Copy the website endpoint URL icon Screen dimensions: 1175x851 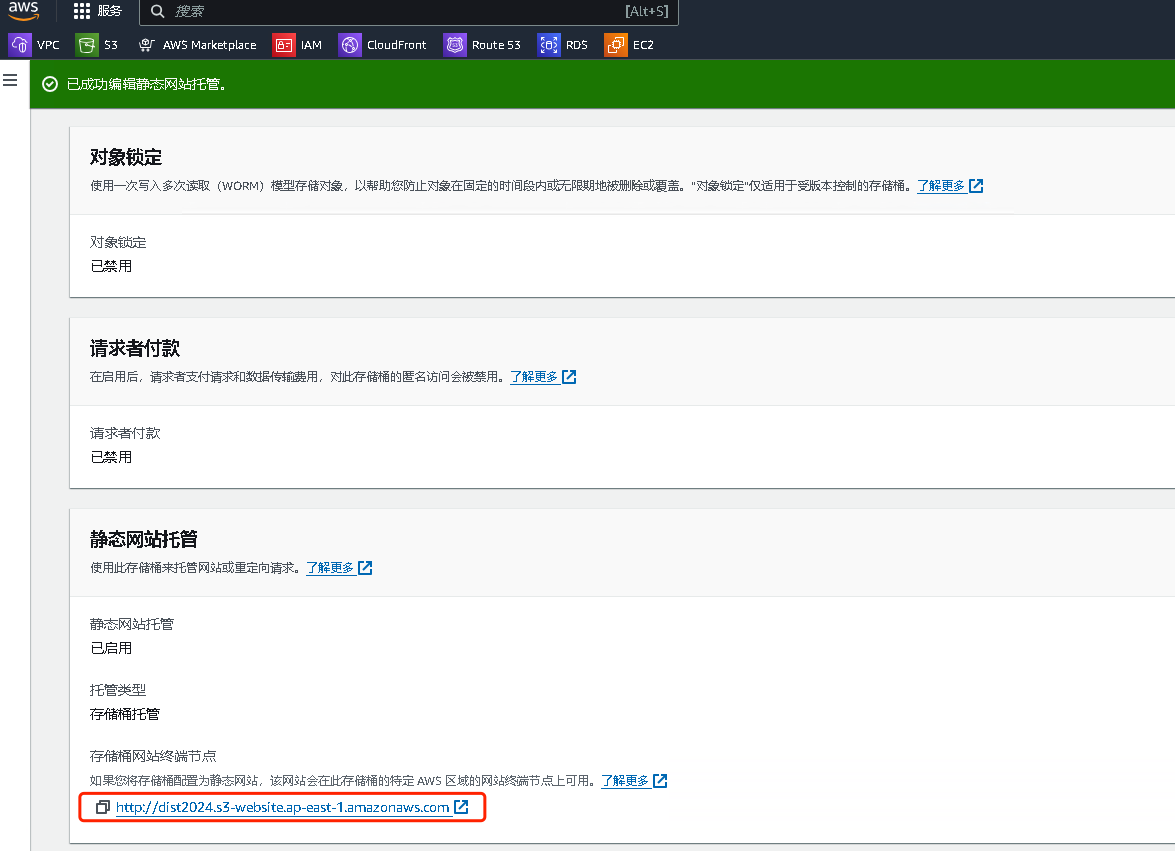[x=103, y=808]
